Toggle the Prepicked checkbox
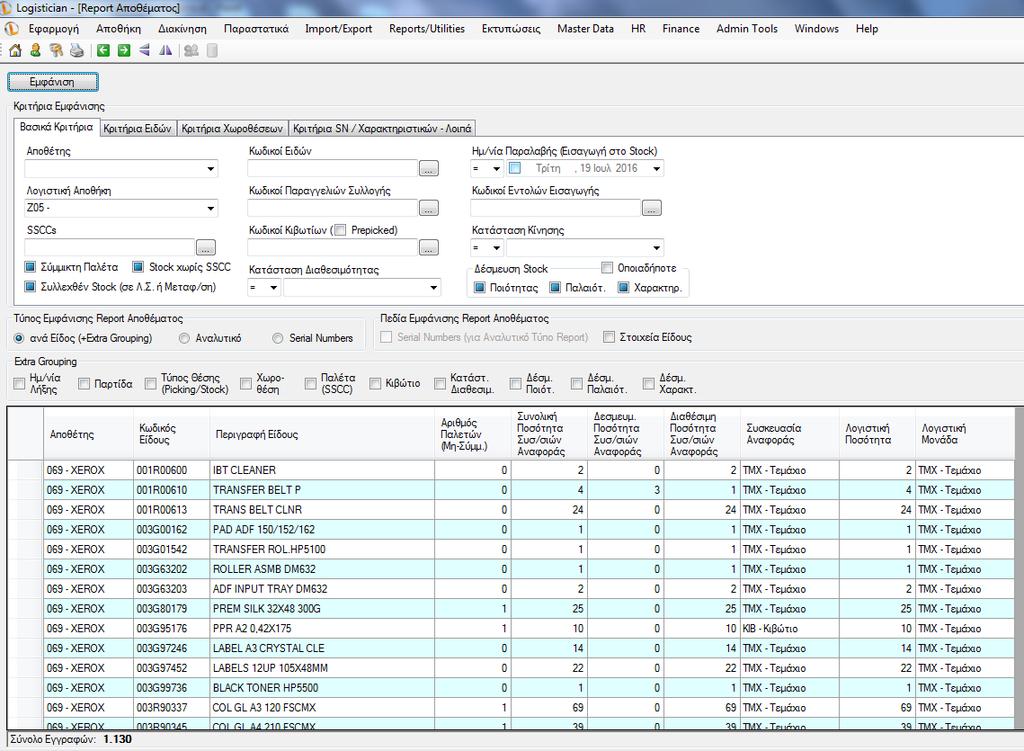This screenshot has height=751, width=1024. pos(340,230)
